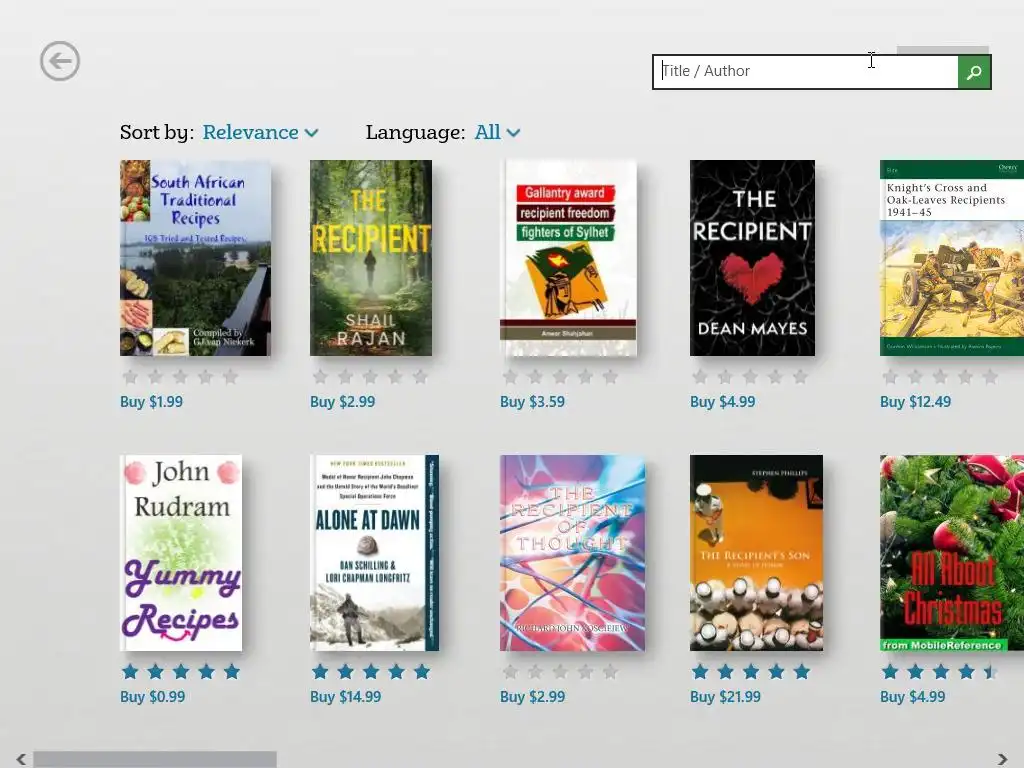Image resolution: width=1024 pixels, height=768 pixels.
Task: Open South African Traditional Recipes cover
Action: (x=195, y=258)
